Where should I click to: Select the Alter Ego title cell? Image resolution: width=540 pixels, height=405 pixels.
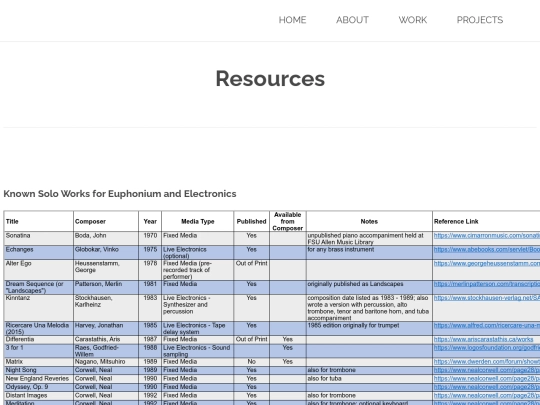click(39, 270)
